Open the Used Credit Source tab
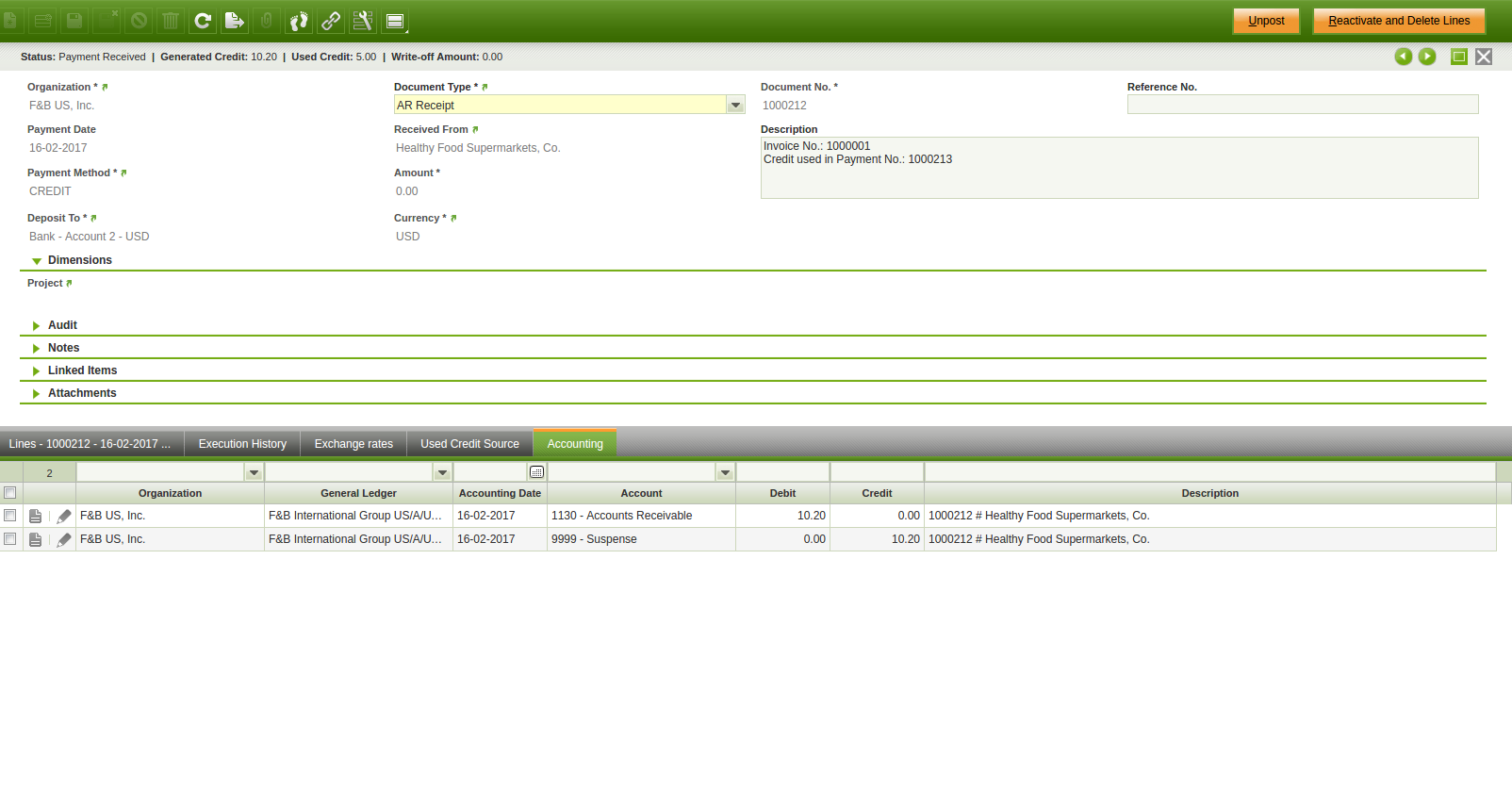The height and width of the screenshot is (806, 1512). [469, 444]
